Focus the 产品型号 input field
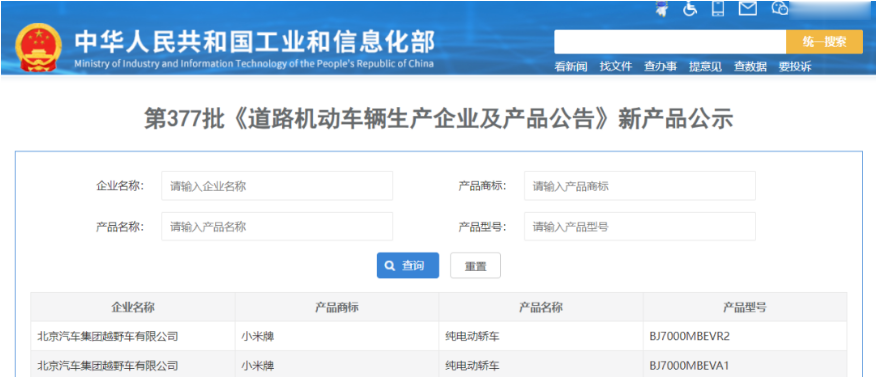This screenshot has height=385, width=877. 640,227
